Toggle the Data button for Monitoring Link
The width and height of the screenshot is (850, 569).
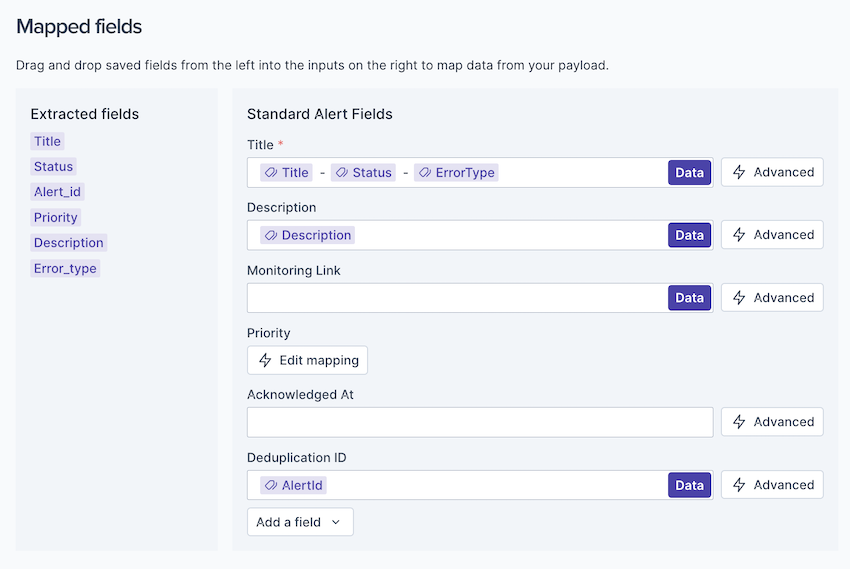[689, 298]
